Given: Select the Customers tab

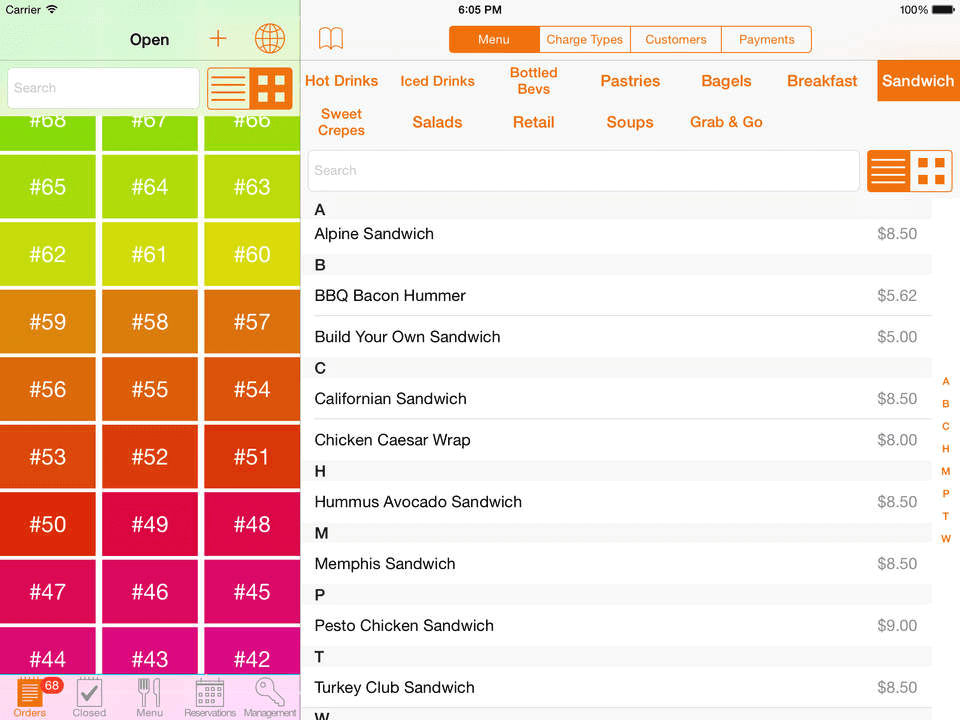Looking at the screenshot, I should 676,39.
